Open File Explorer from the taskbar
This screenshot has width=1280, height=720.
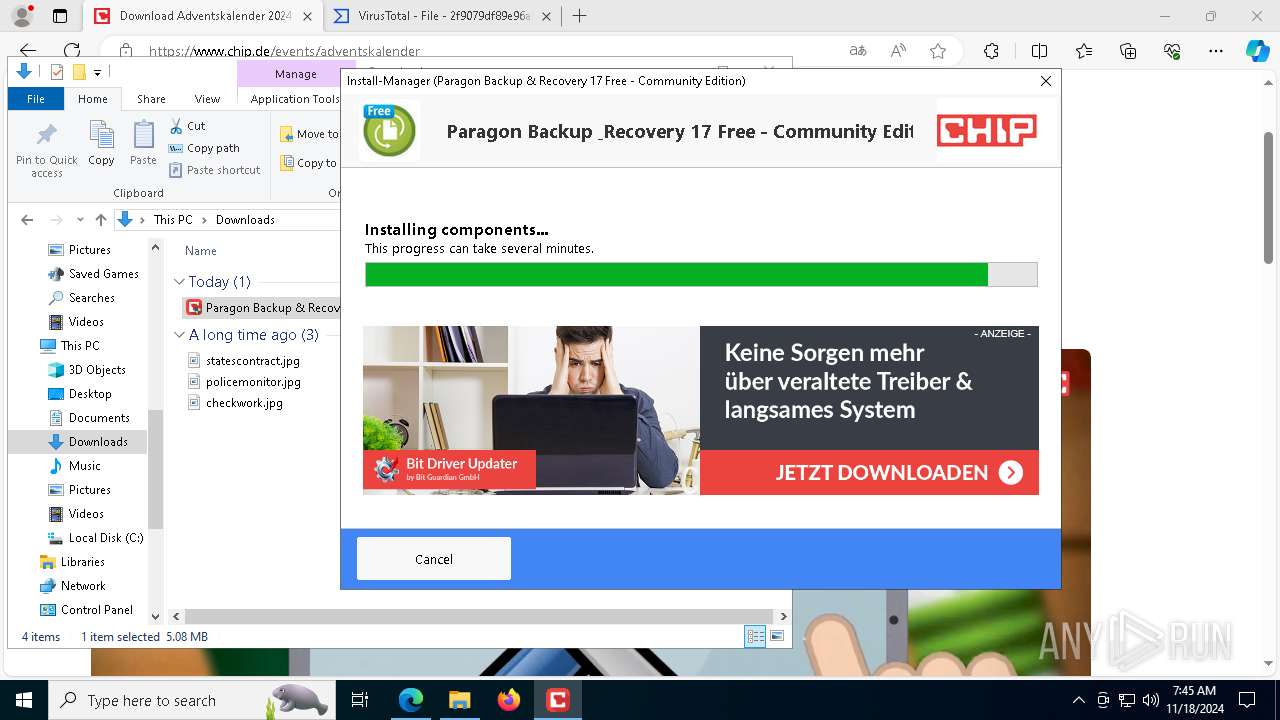[459, 700]
